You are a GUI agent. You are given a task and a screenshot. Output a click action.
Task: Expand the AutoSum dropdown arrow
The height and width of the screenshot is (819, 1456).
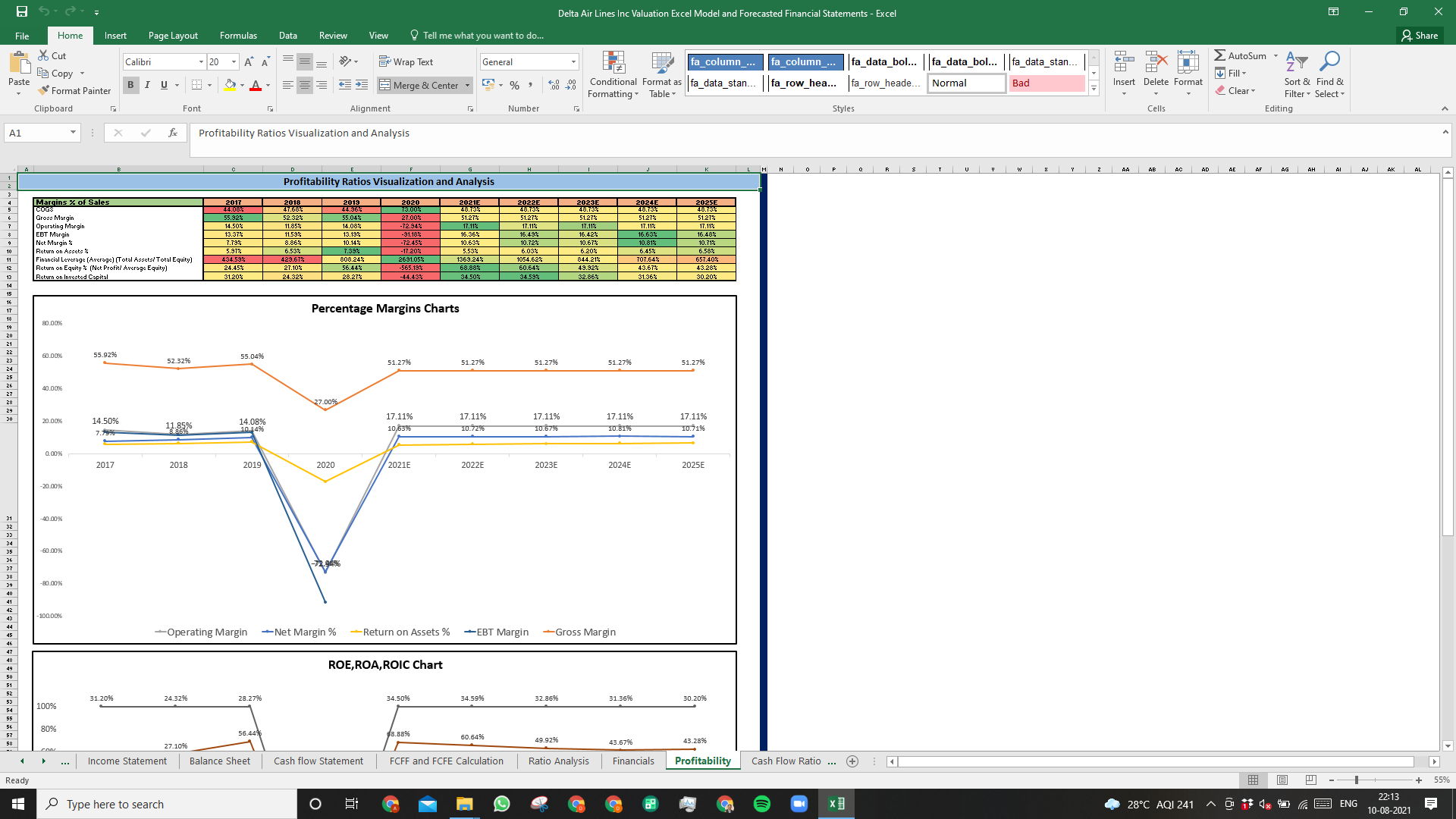pos(1276,55)
